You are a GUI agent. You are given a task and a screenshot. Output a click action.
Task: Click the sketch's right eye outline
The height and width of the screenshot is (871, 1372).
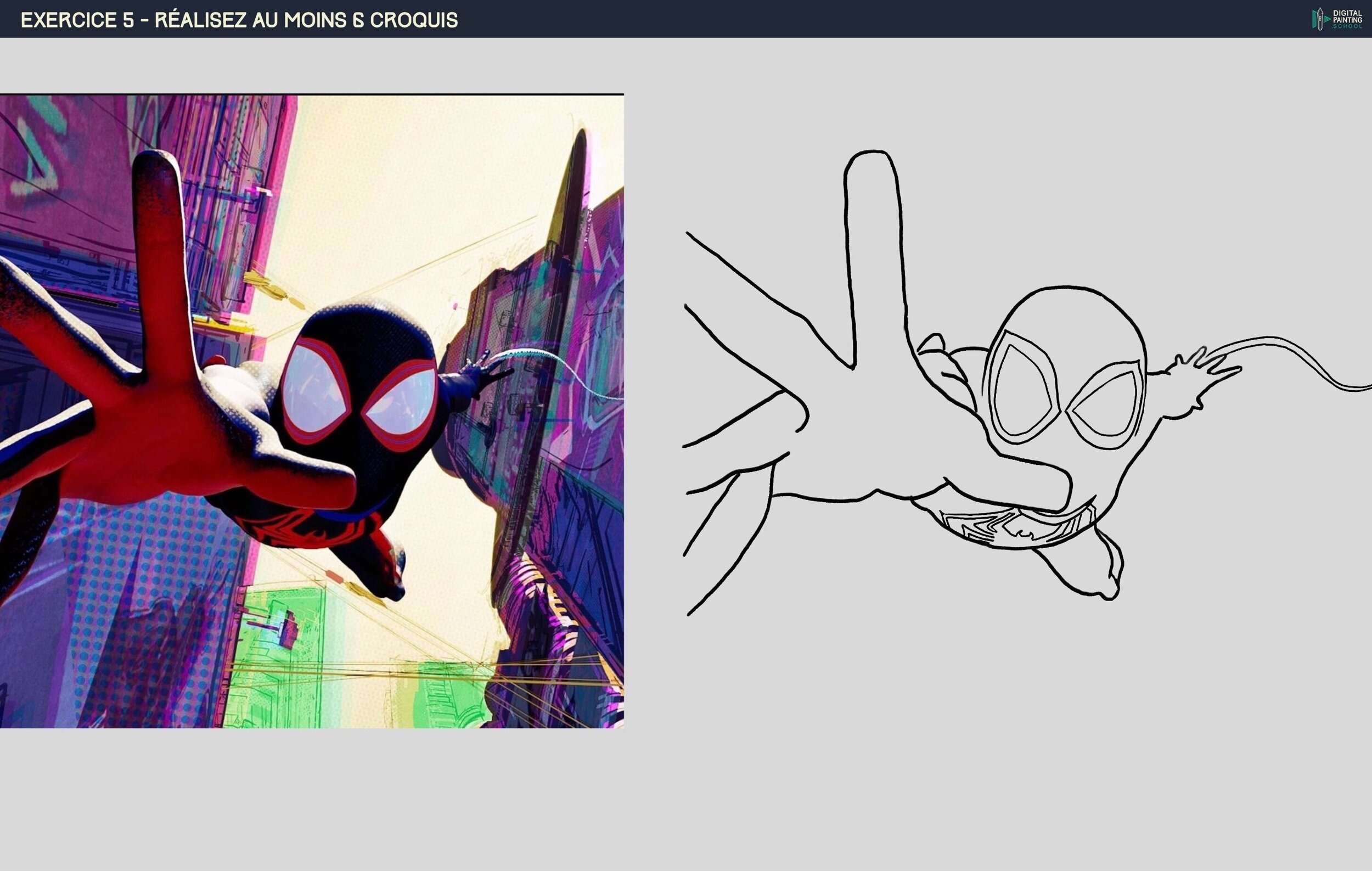click(1107, 405)
